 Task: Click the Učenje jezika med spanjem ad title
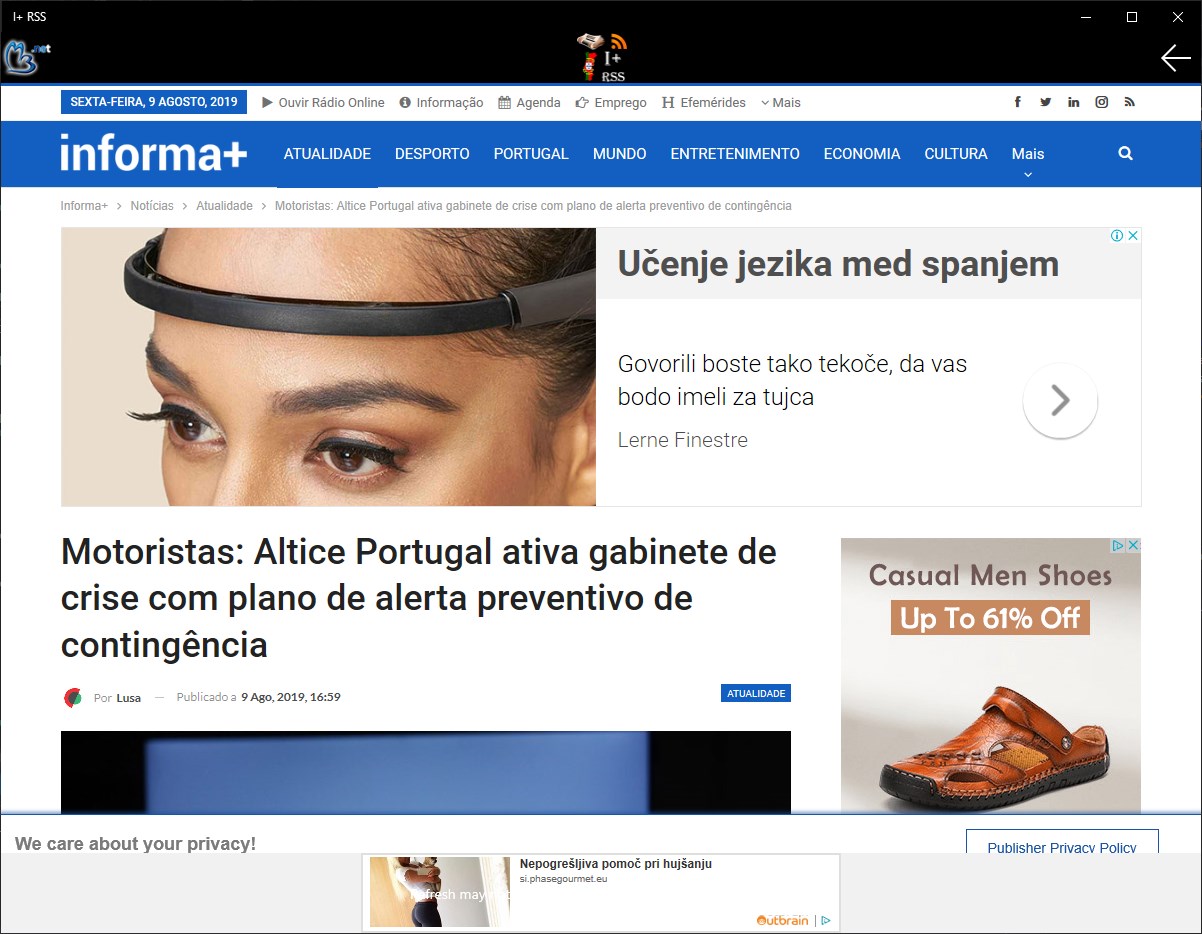[838, 264]
